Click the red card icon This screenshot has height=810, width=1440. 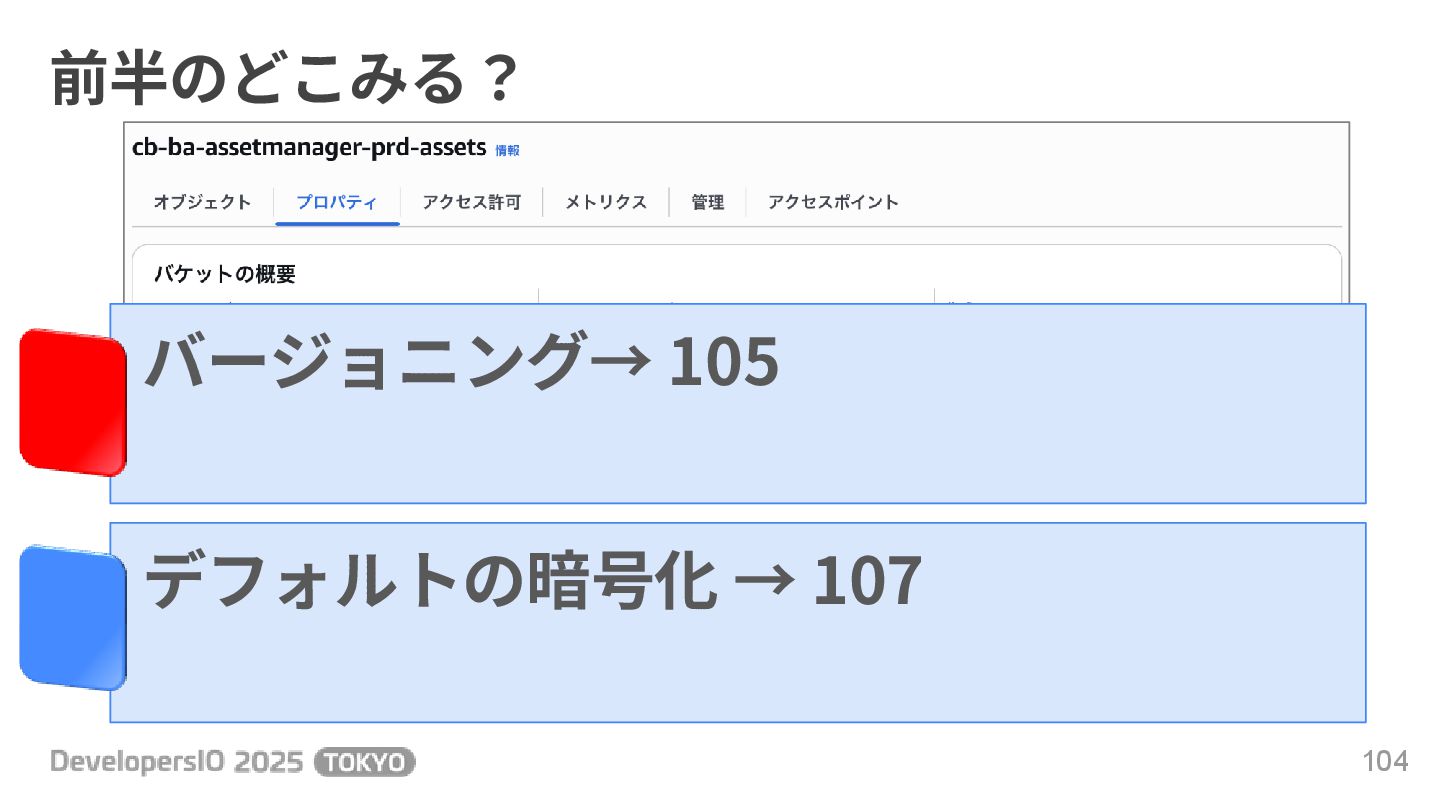coord(73,402)
